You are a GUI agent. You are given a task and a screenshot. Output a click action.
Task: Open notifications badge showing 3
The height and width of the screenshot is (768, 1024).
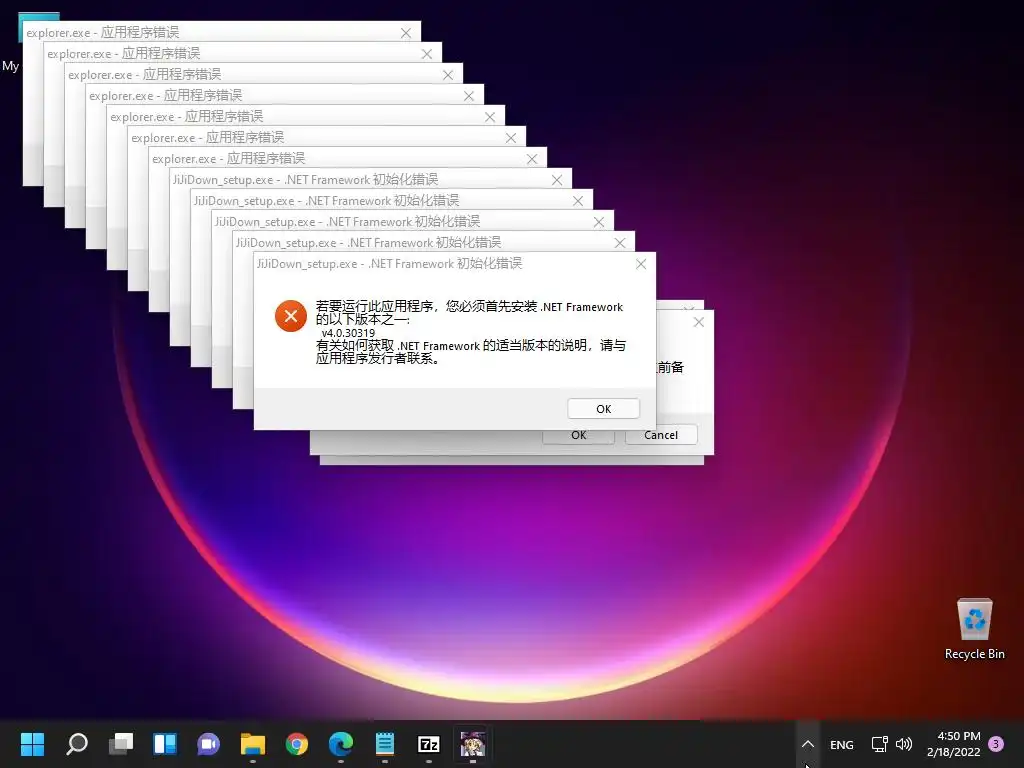(996, 744)
